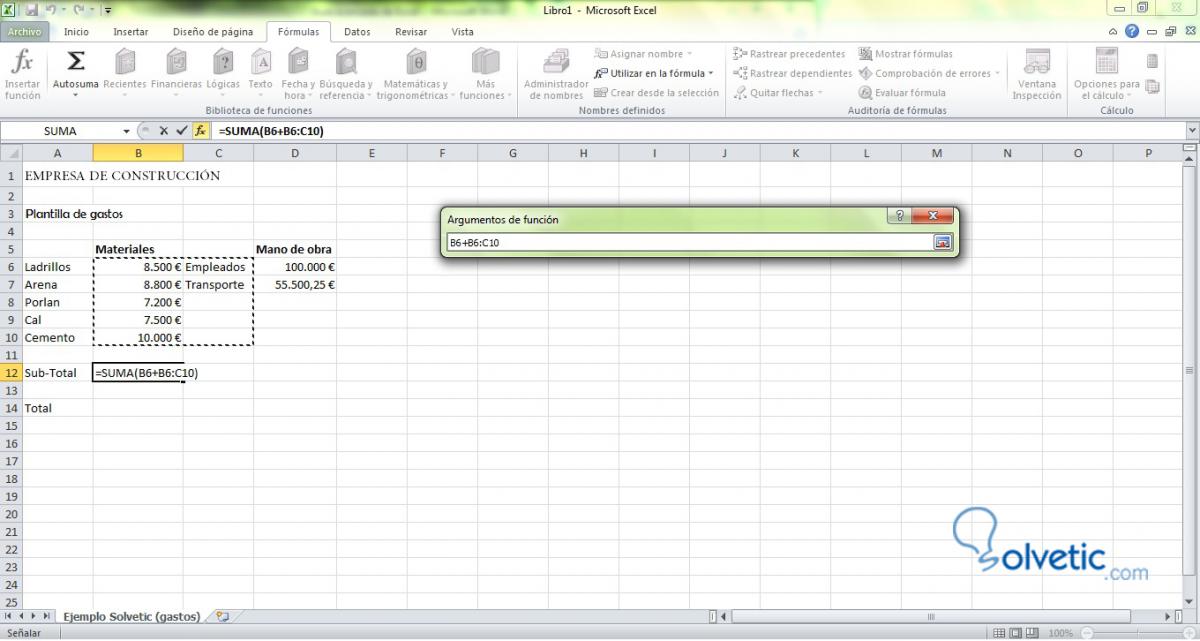Click the Redo icon in quick access toolbar
This screenshot has width=1200, height=641.
tap(78, 9)
